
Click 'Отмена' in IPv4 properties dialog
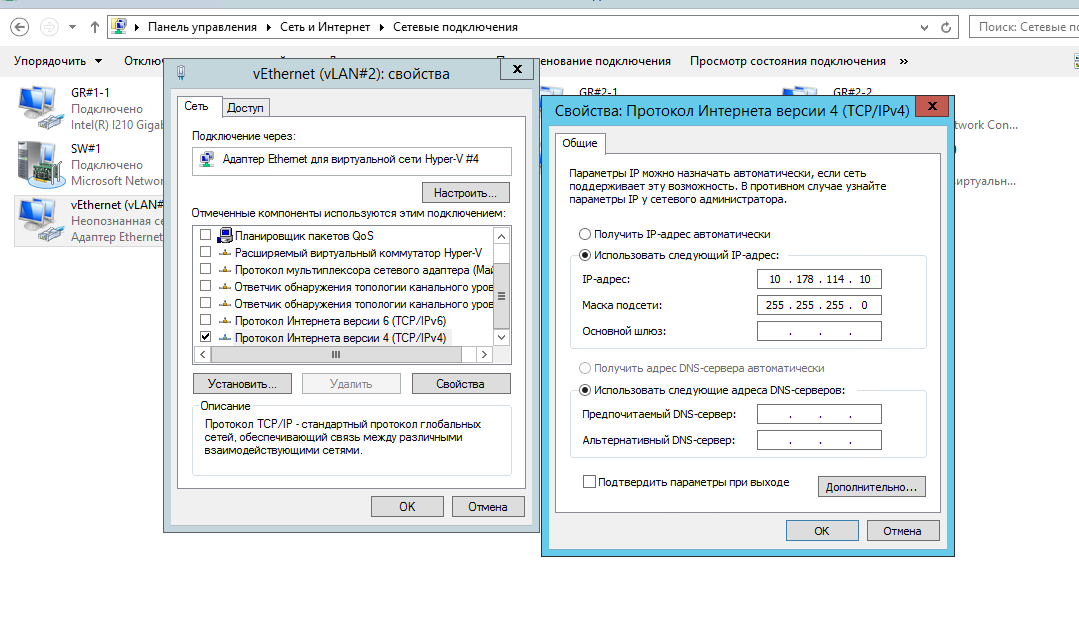[x=902, y=531]
